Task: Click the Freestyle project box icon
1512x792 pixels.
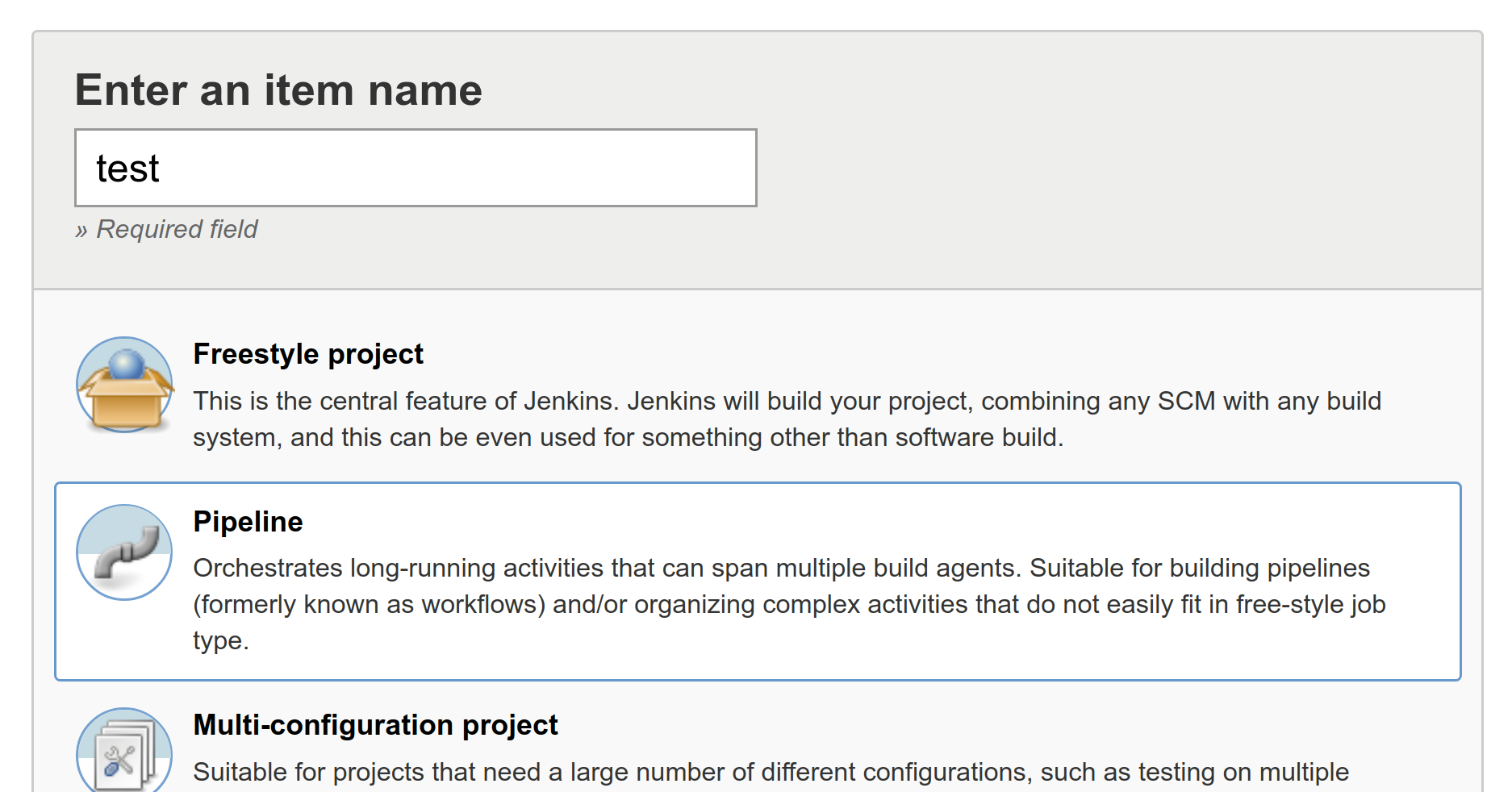Action: [124, 401]
